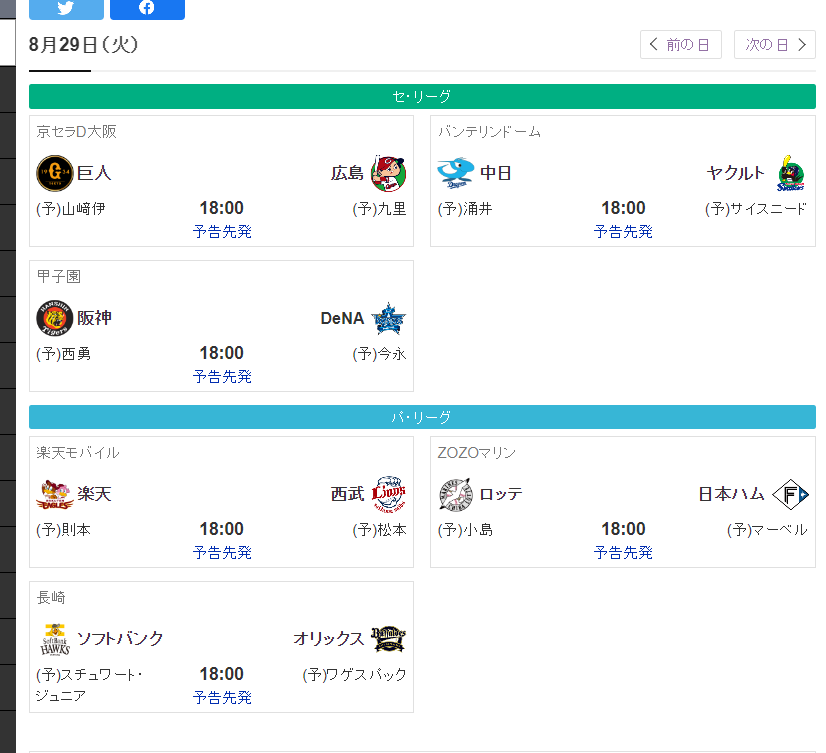Open 予告先発 link for 阪神 vs DeNA
Image resolution: width=826 pixels, height=753 pixels.
click(x=222, y=376)
